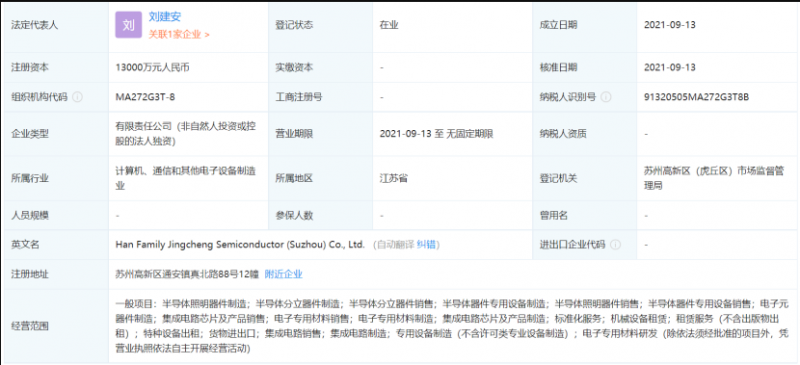Click the 成立日期 2021-09-13 value
Viewport: 800px width, 365px height.
[x=670, y=25]
